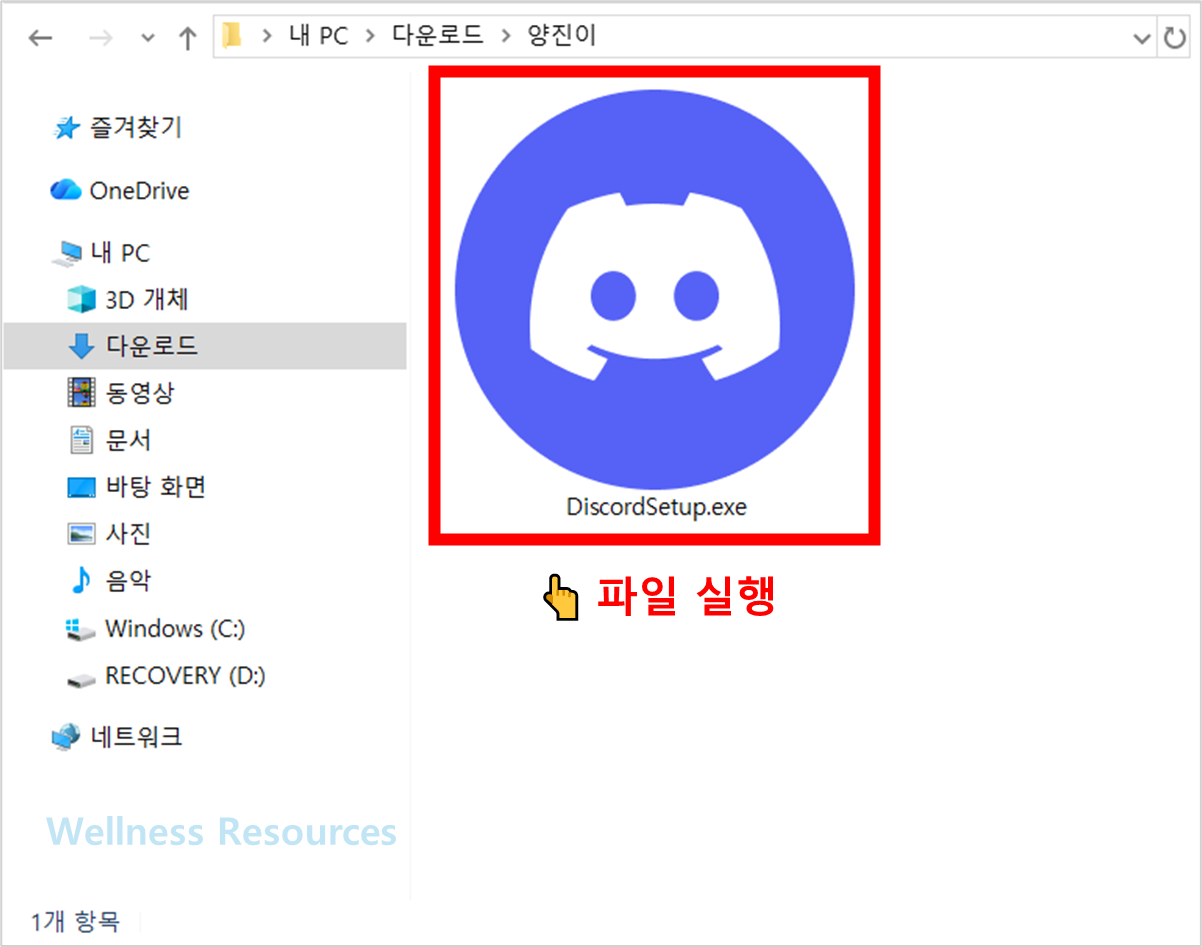The width and height of the screenshot is (1202, 947).
Task: Open 문서 folder
Action: coord(128,439)
